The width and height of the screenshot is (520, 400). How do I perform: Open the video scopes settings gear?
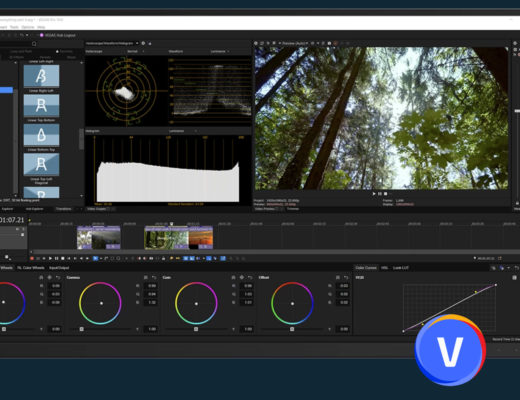(143, 43)
